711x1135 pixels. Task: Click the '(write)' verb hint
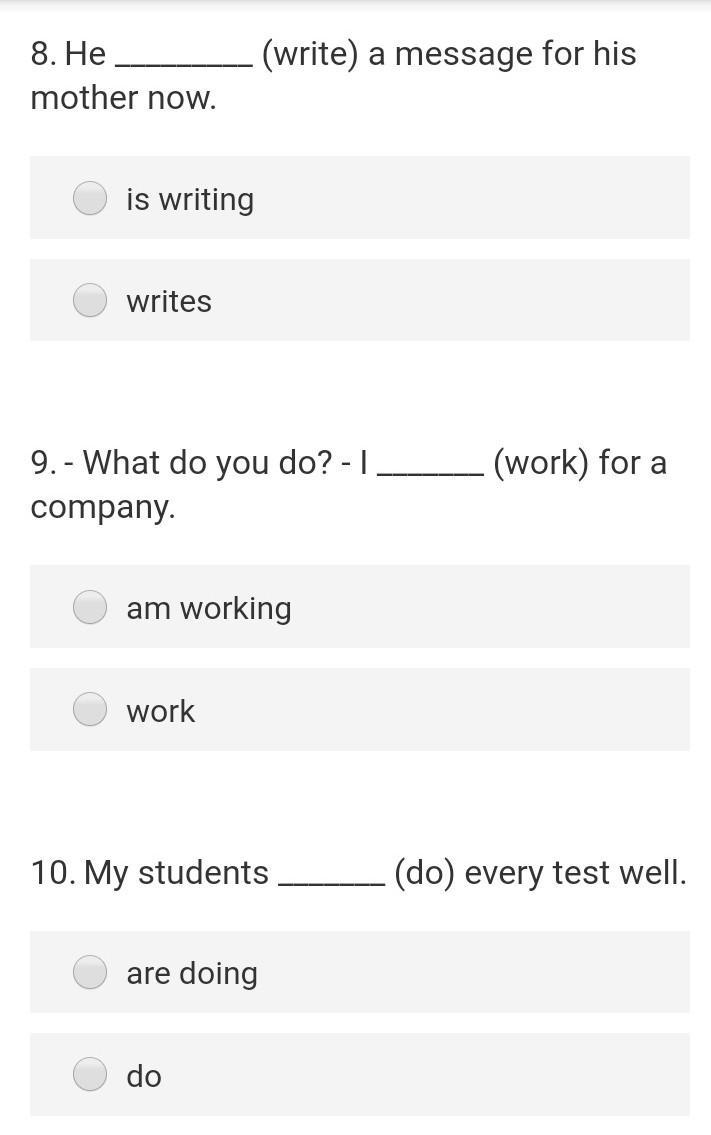310,54
